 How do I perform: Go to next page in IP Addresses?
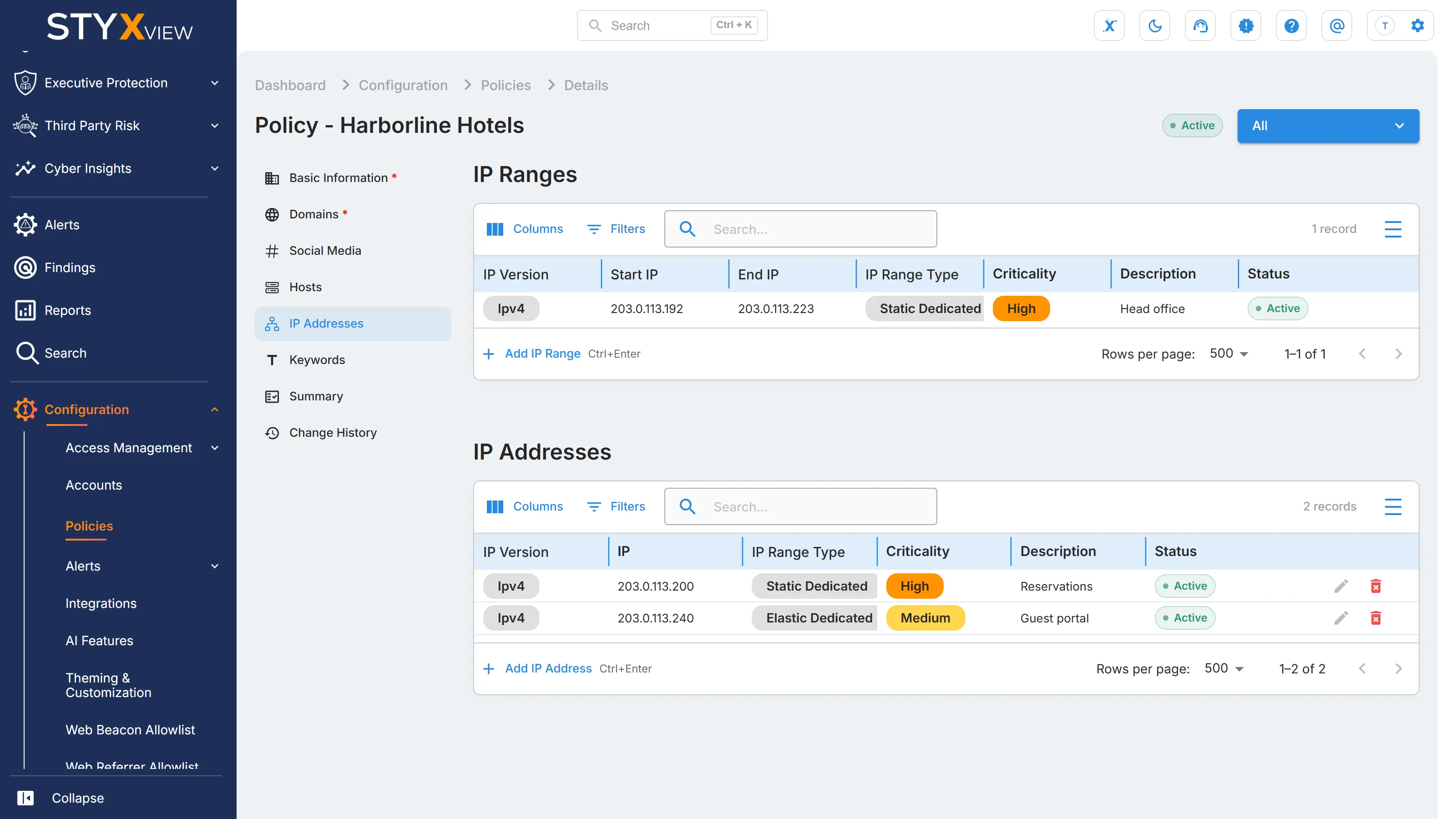(1398, 669)
